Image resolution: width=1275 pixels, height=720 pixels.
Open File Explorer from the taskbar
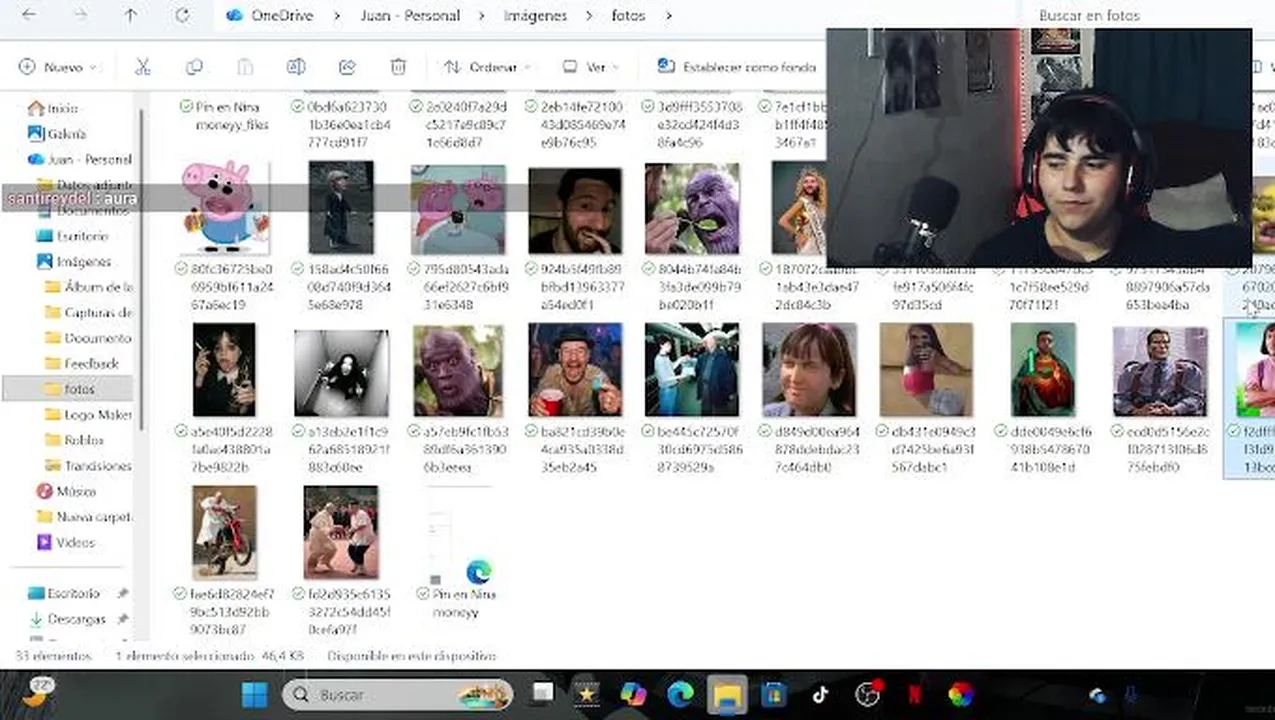coord(727,694)
